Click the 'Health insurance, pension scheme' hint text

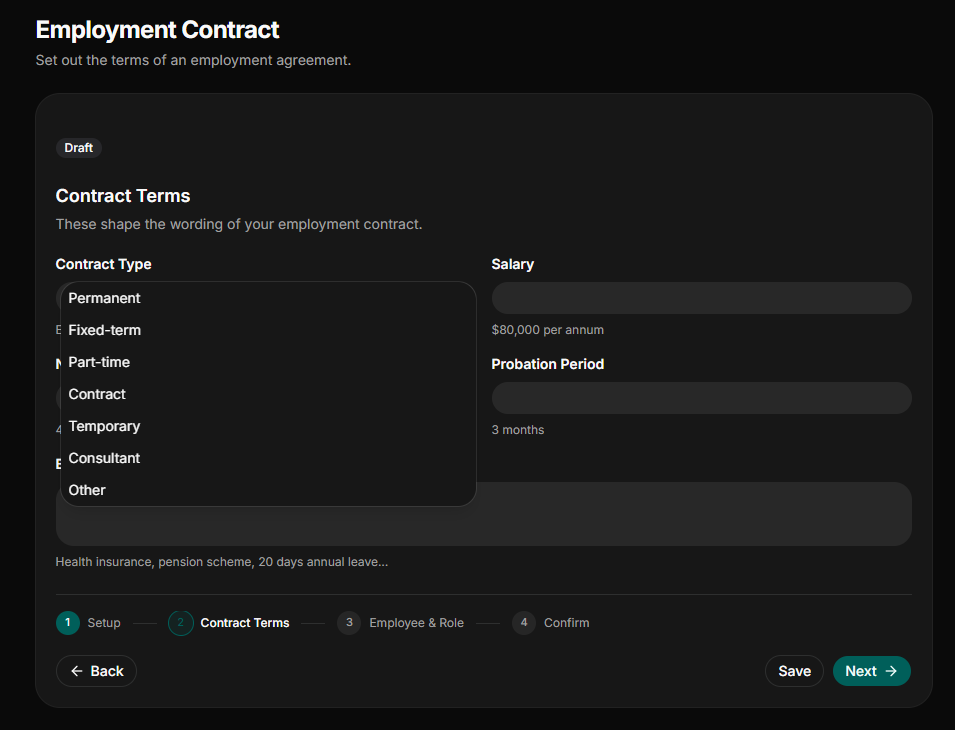[x=222, y=562]
